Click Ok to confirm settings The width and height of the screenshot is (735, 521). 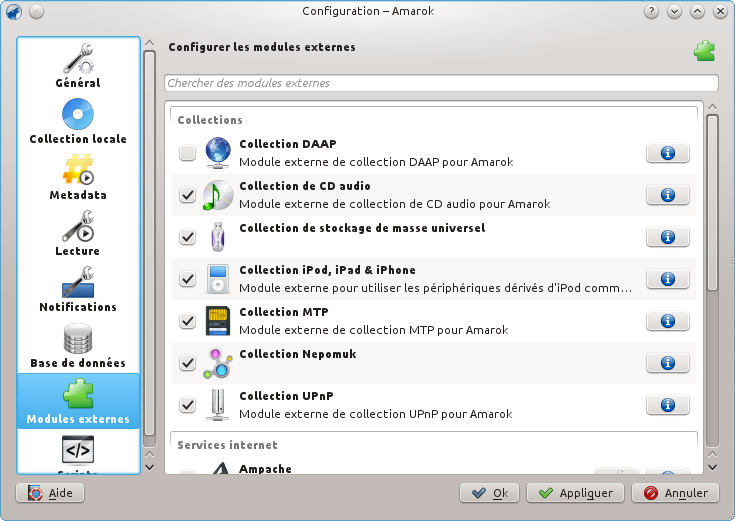[489, 493]
